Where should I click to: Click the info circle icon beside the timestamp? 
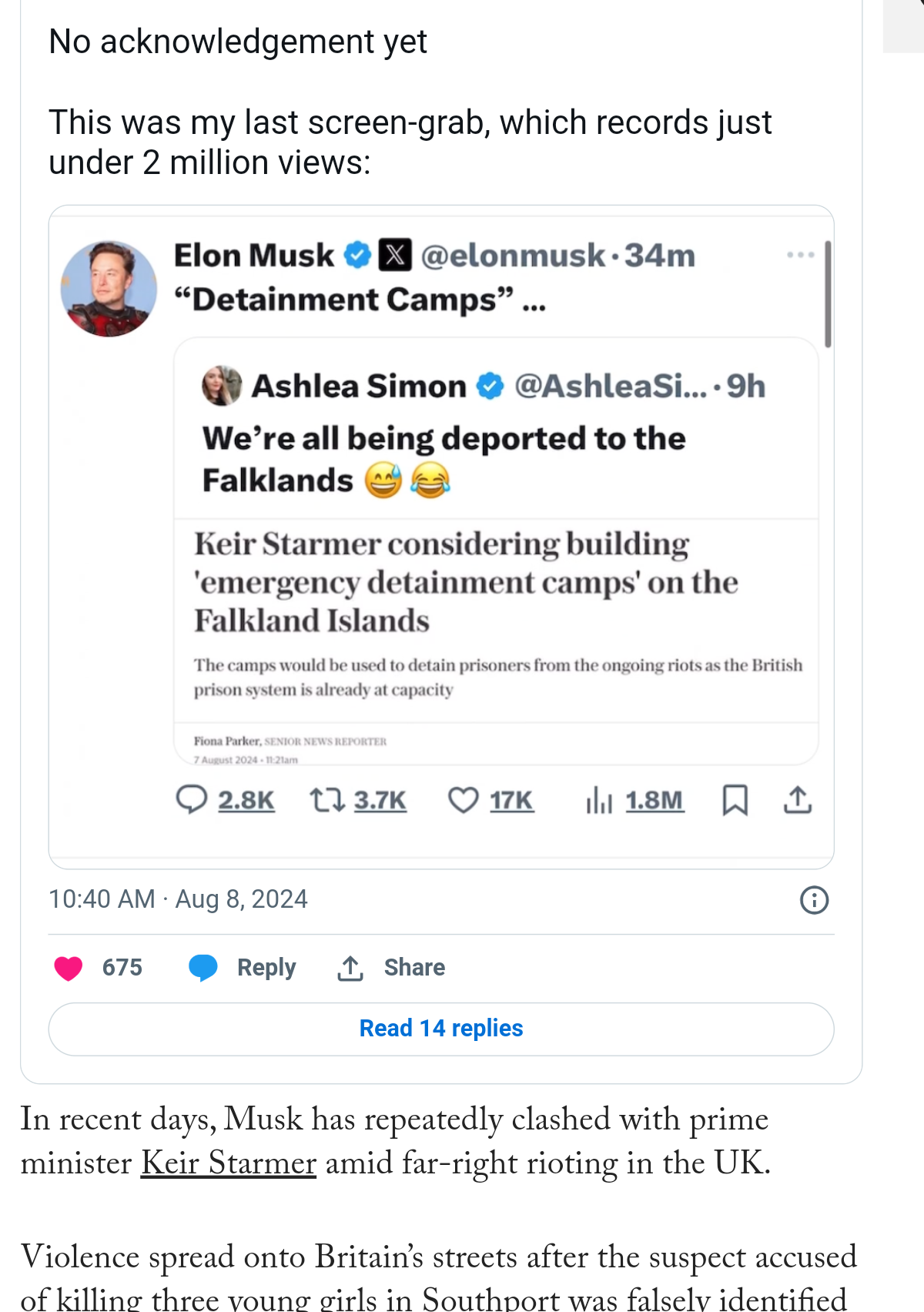[x=815, y=899]
